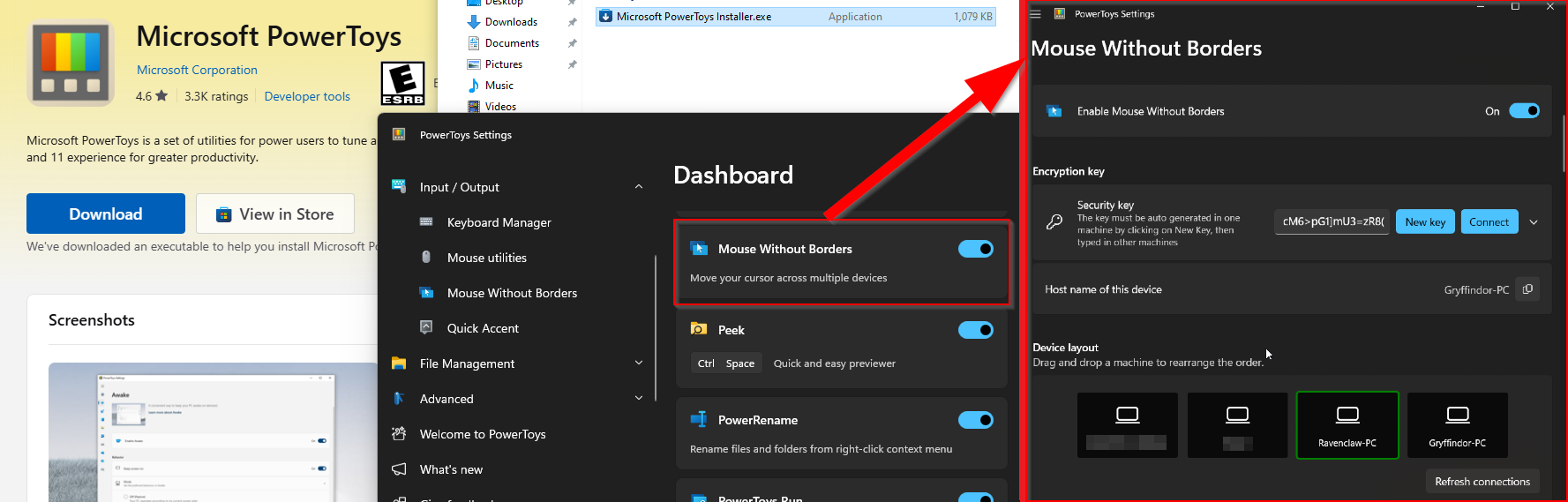This screenshot has width=1568, height=502.
Task: Click the Mouse Without Borders sidebar icon
Action: (x=426, y=292)
